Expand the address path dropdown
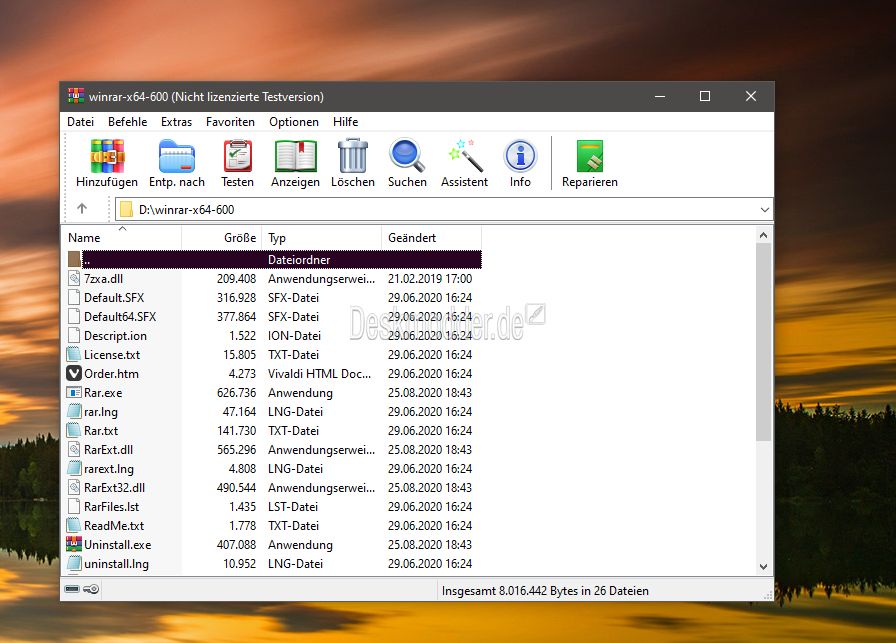 [765, 210]
